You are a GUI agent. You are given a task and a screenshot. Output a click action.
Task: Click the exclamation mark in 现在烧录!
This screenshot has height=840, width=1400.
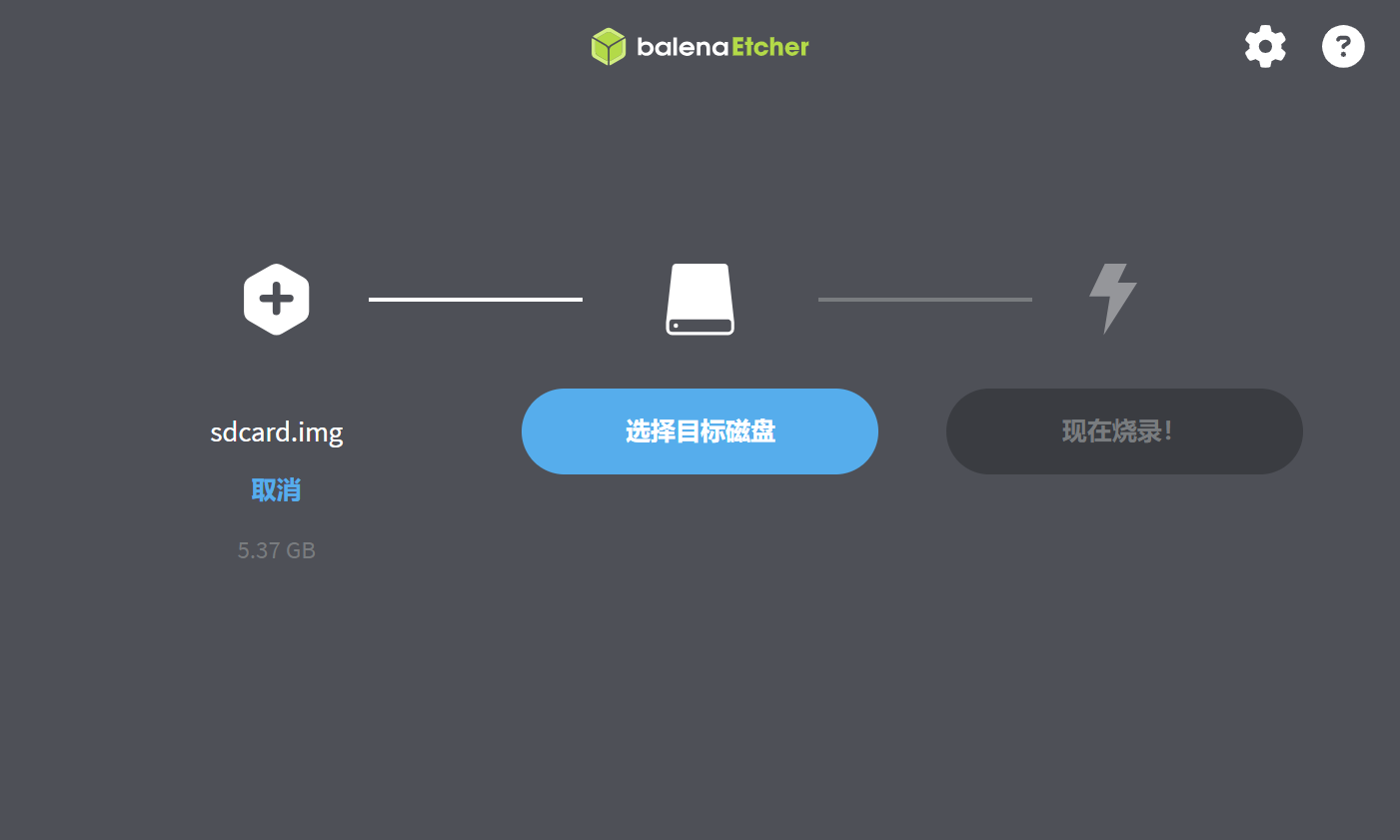pyautogui.click(x=1168, y=431)
